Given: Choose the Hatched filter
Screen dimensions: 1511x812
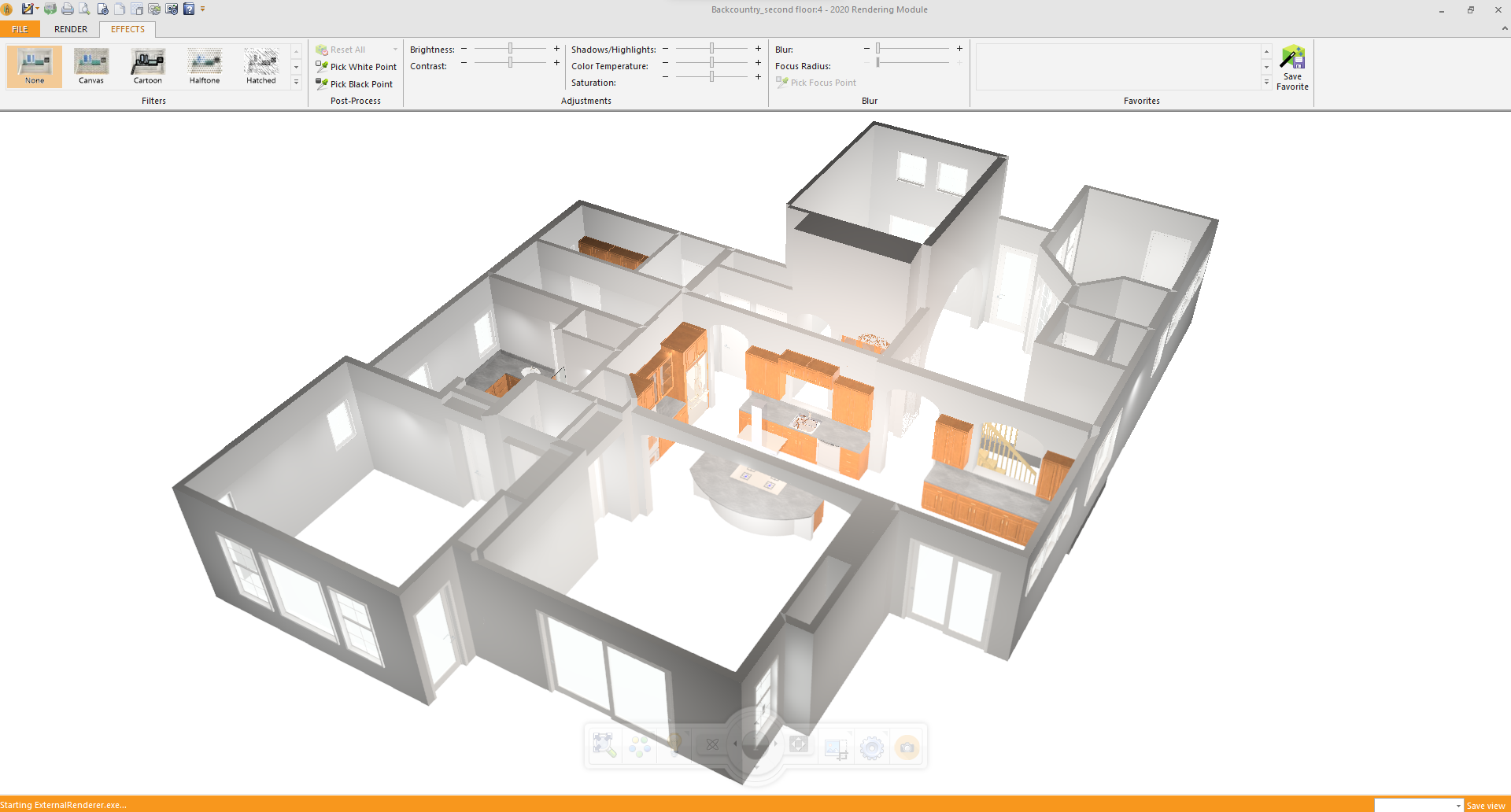Looking at the screenshot, I should [261, 66].
